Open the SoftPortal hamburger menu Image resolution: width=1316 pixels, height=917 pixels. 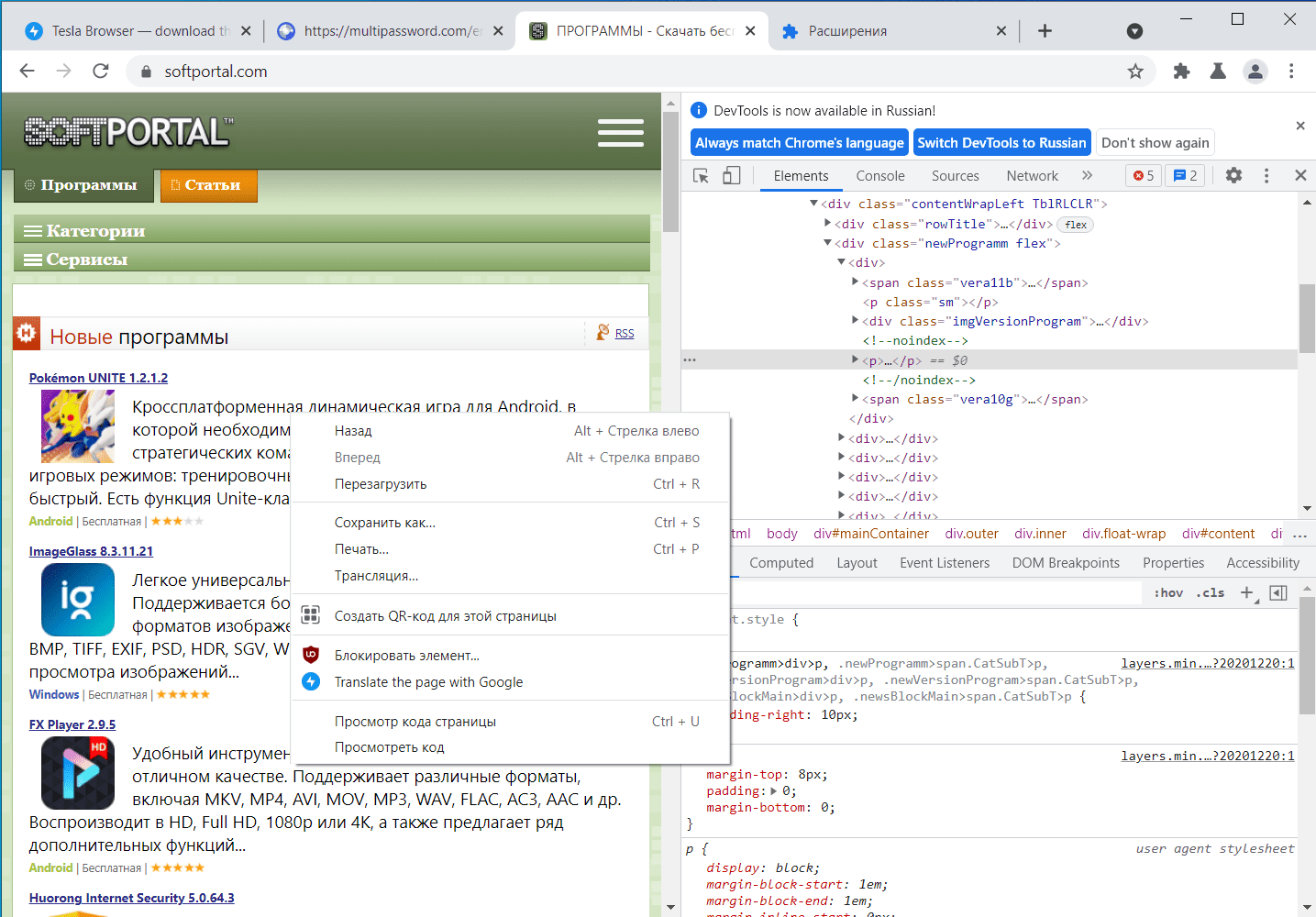[620, 133]
